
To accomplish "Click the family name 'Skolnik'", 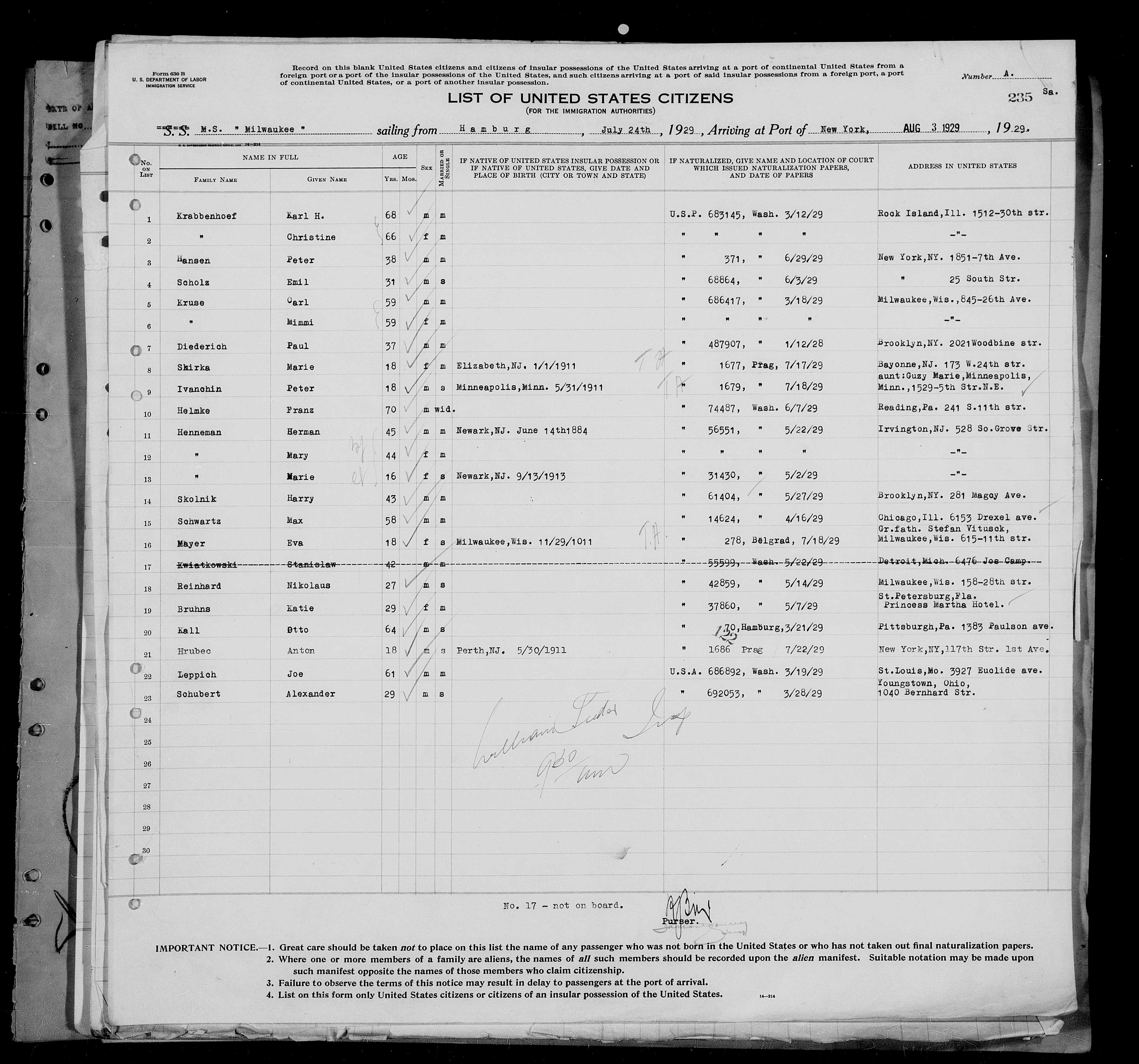I will tap(197, 499).
